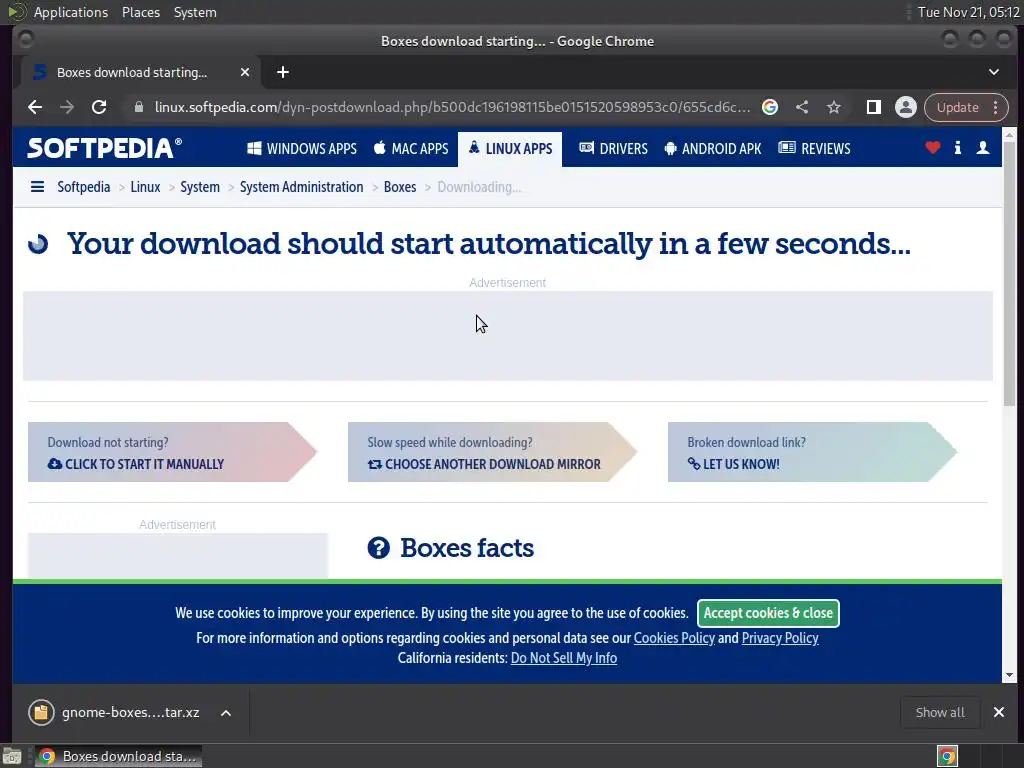Click the loading spinner icon by heading
This screenshot has height=768, width=1024.
[x=38, y=244]
